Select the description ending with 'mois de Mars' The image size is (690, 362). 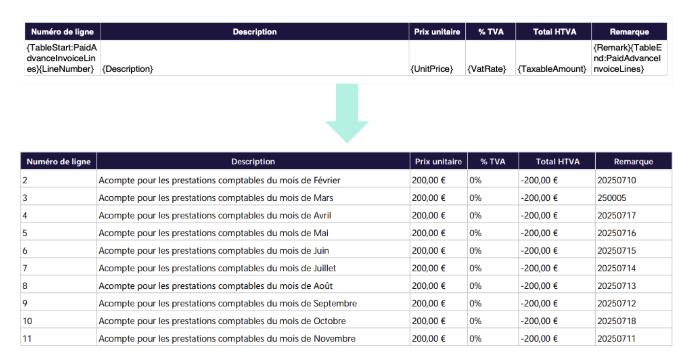tap(216, 198)
